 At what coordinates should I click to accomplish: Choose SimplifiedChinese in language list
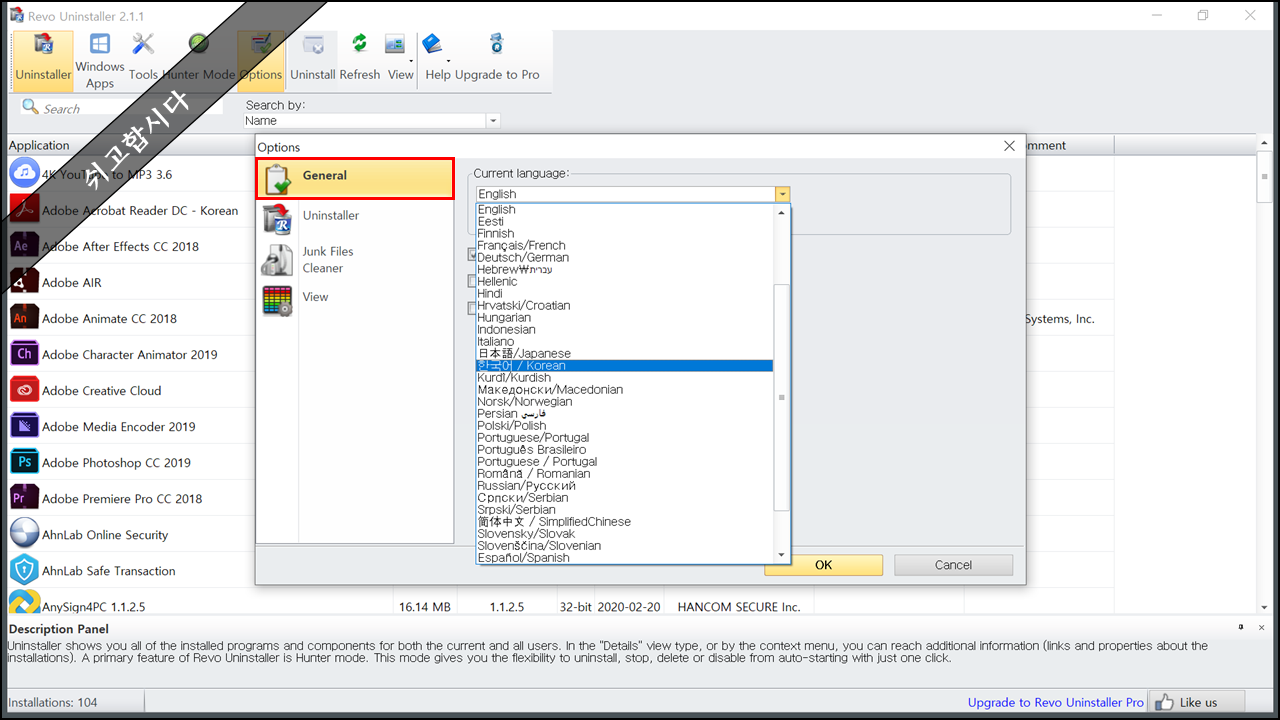(x=625, y=522)
